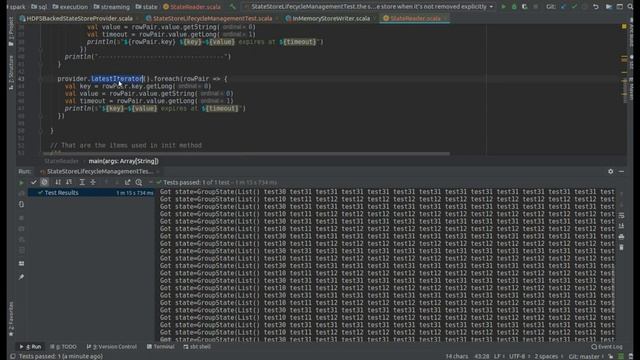Viewport: 640px width, 360px height.
Task: Open the sbt shell tool window
Action: [197, 347]
